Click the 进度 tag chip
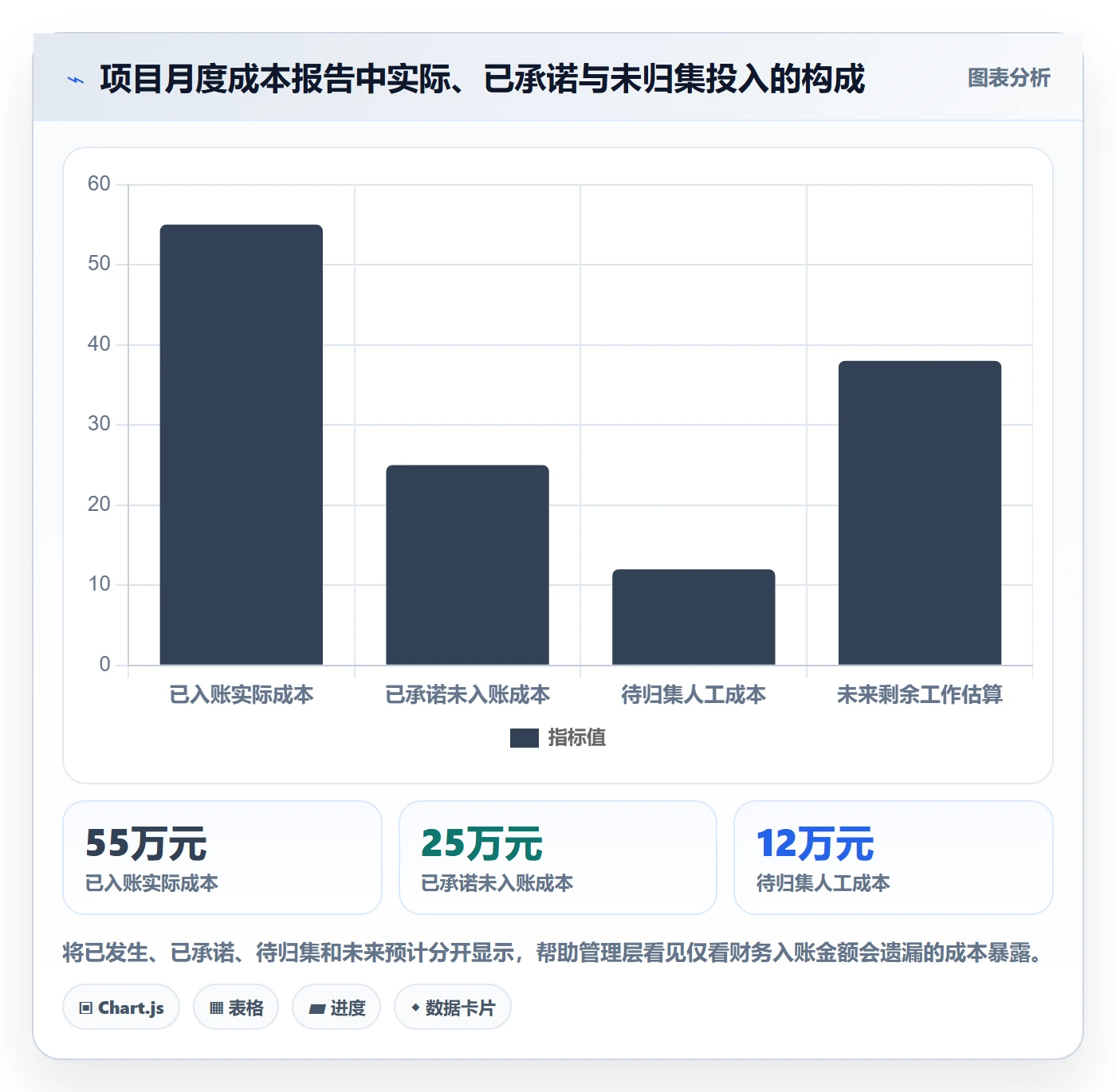The height and width of the screenshot is (1092, 1116). coord(336,1008)
